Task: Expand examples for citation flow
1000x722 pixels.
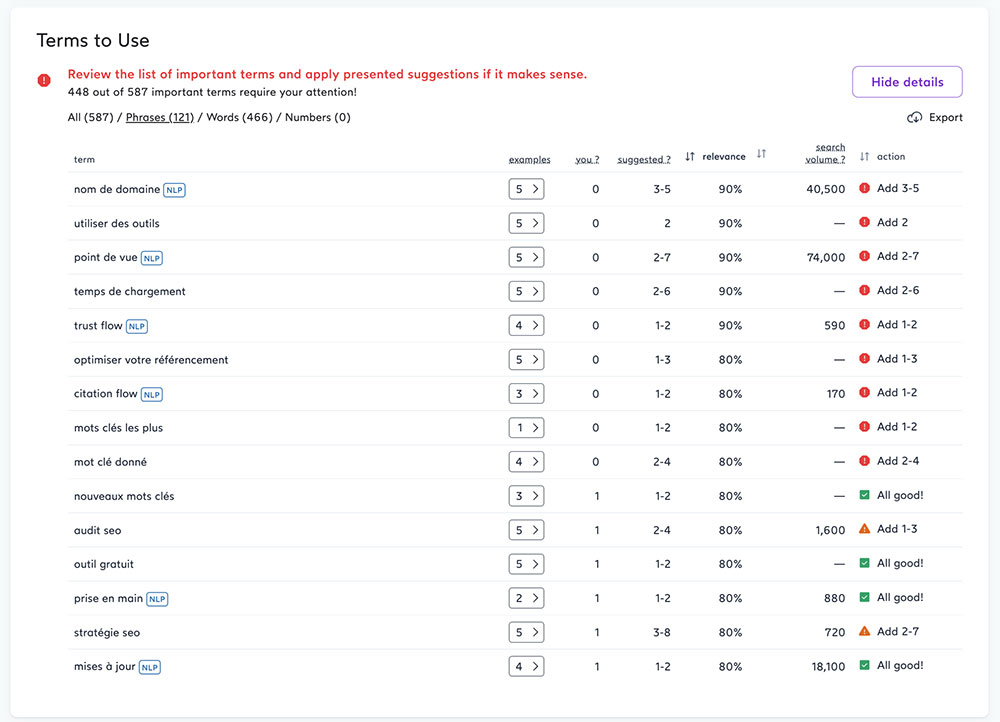Action: (526, 394)
